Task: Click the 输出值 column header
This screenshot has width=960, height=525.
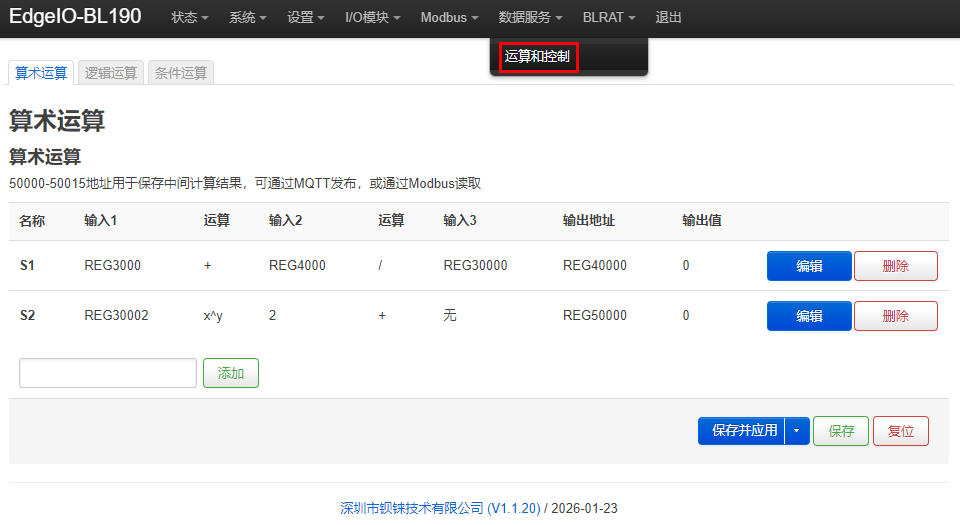Action: coord(702,221)
